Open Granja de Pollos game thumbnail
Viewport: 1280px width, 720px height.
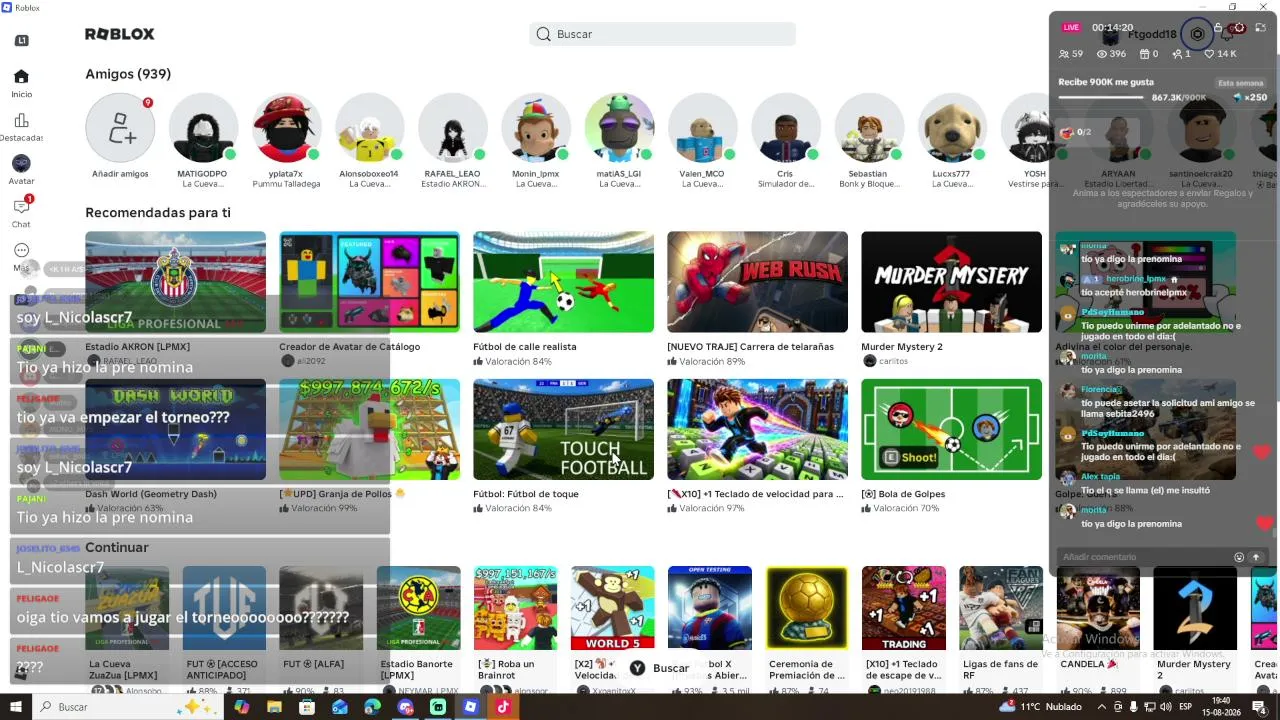coord(370,430)
